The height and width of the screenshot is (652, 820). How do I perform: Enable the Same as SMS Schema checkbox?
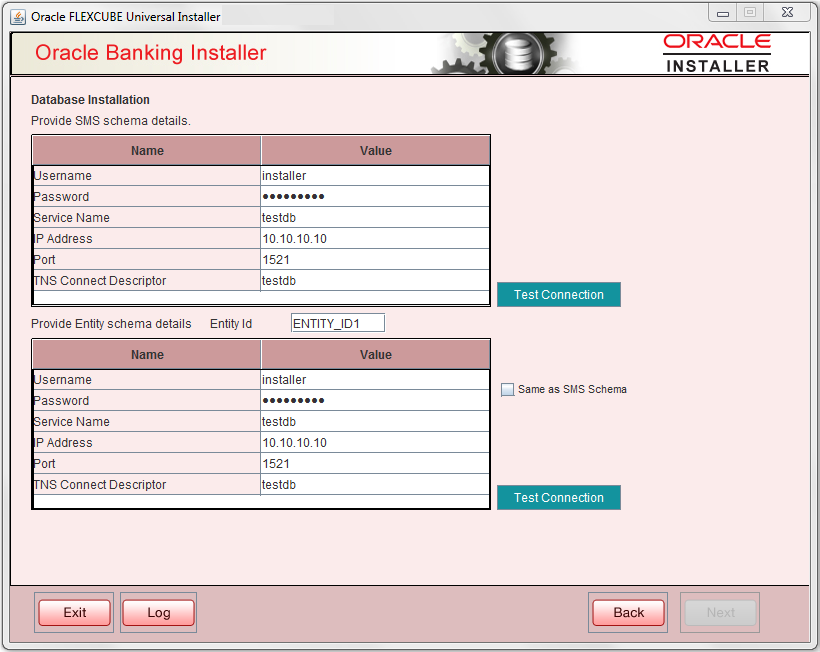click(x=508, y=389)
